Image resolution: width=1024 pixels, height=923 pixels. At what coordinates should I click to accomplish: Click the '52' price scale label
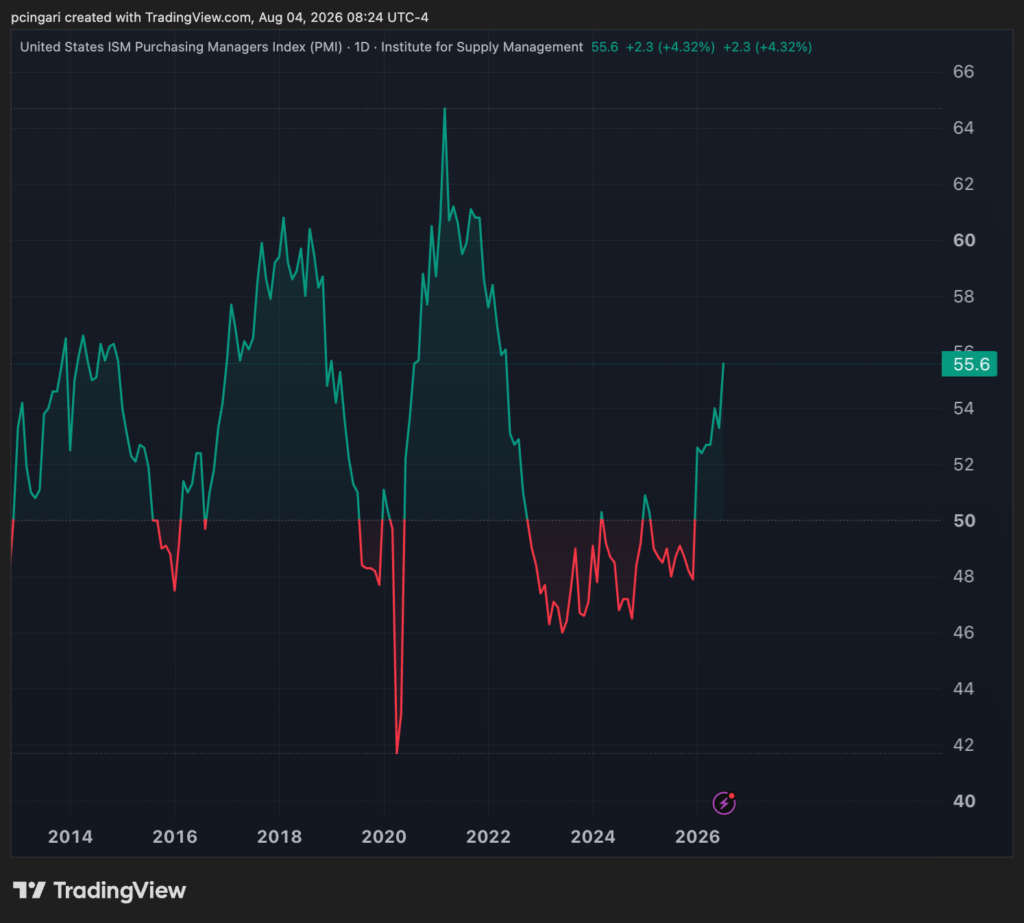point(964,464)
